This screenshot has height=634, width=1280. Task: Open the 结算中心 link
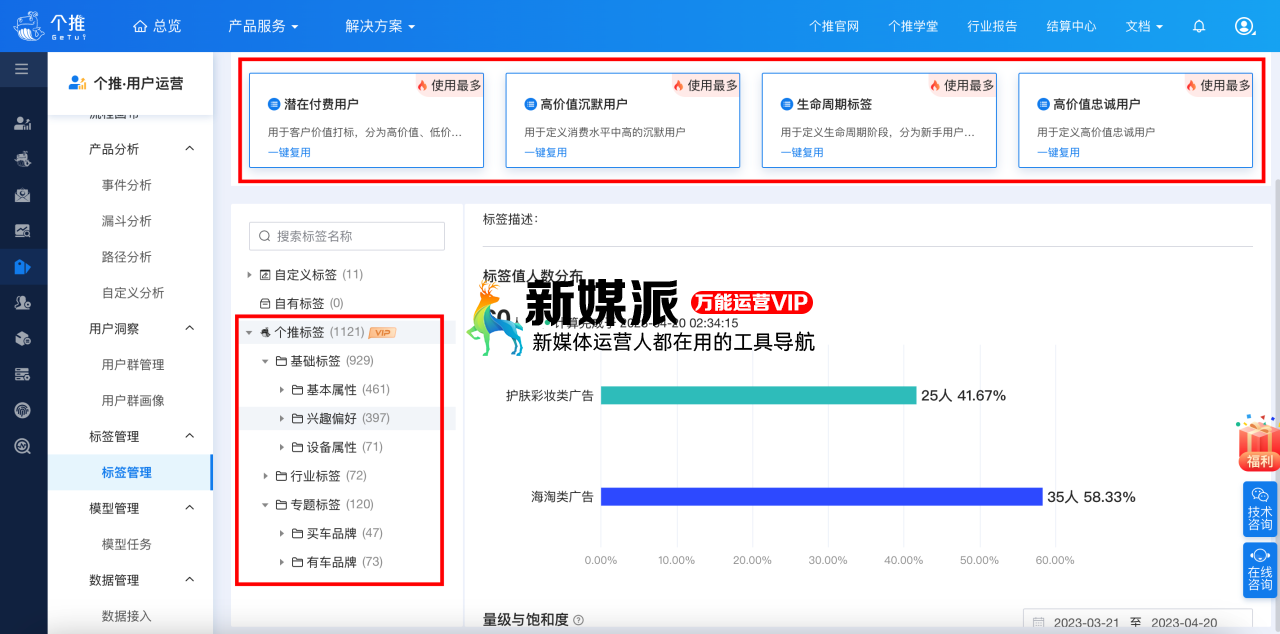(x=1071, y=26)
